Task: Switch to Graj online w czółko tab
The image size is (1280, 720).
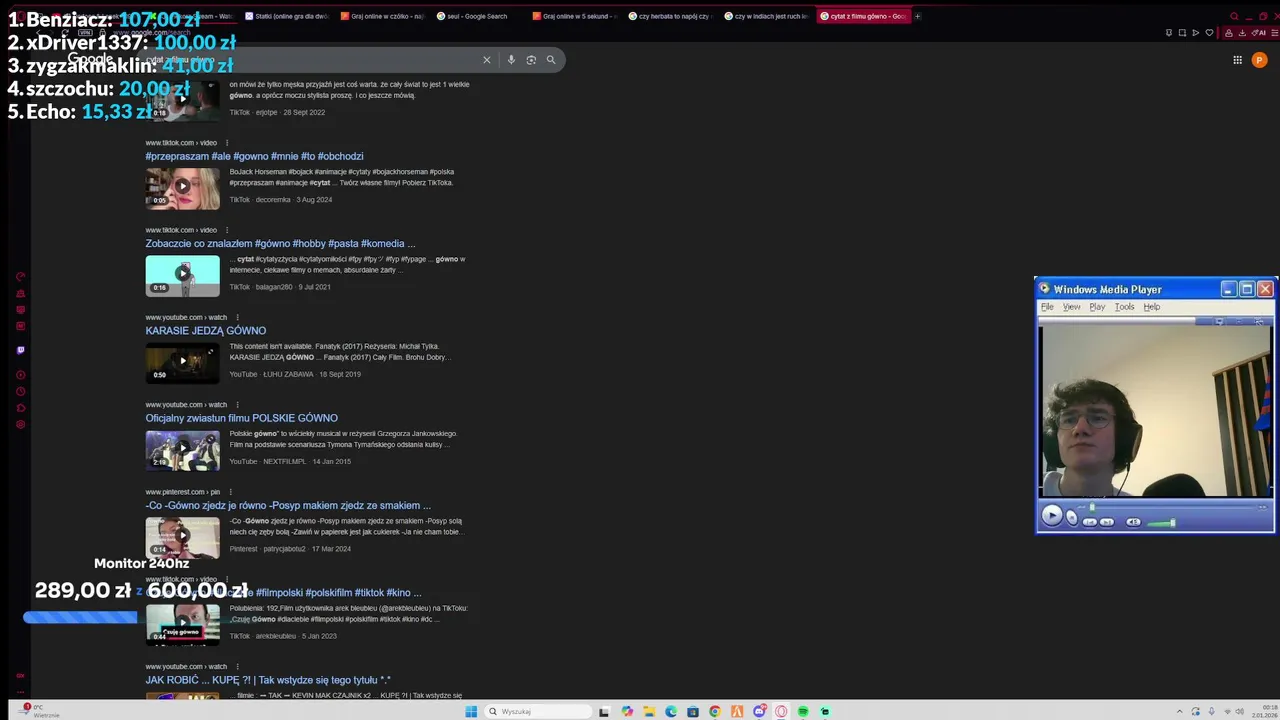Action: click(x=382, y=16)
